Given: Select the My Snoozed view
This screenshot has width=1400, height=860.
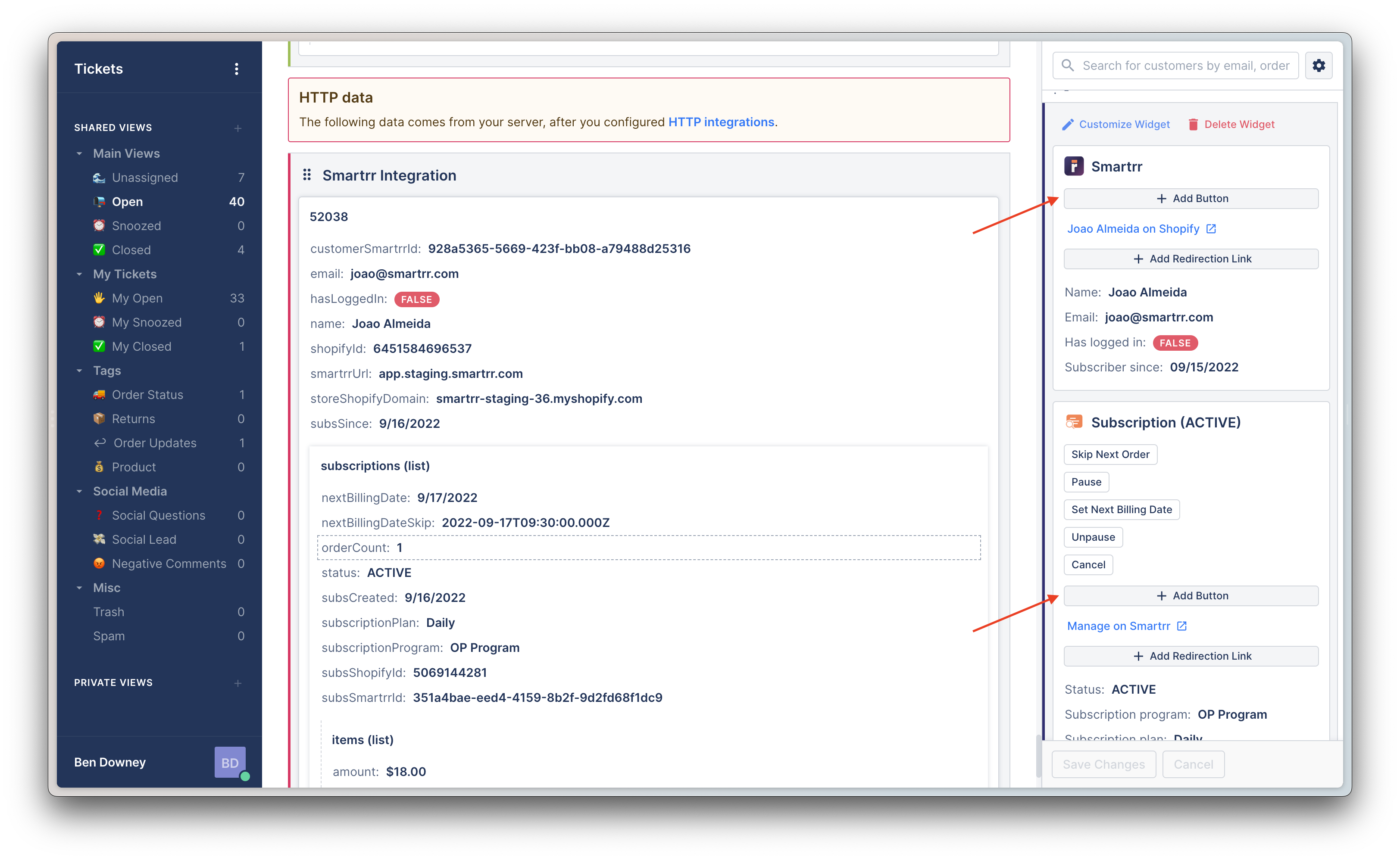Looking at the screenshot, I should click(146, 322).
